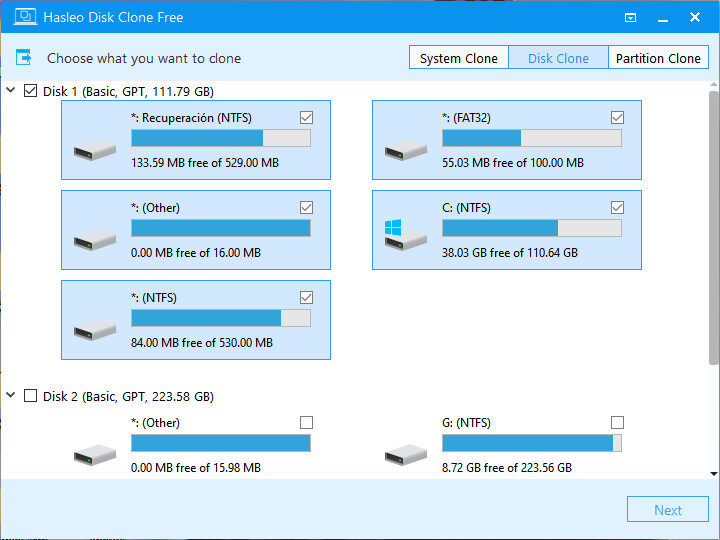Toggle the FAT32 partition checkbox
This screenshot has height=540, width=720.
coord(618,118)
